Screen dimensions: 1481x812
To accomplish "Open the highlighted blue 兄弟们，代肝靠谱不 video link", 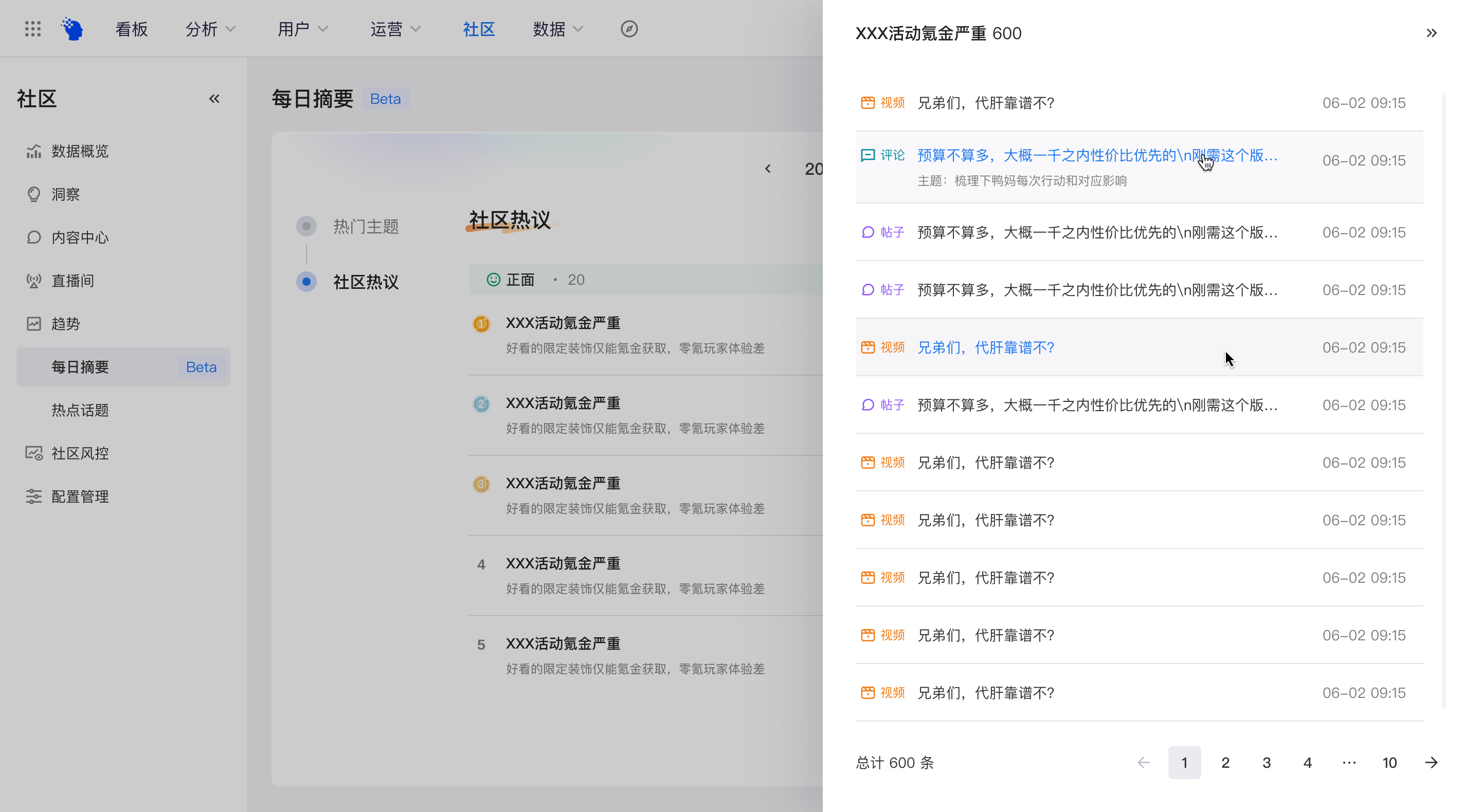I will click(985, 347).
